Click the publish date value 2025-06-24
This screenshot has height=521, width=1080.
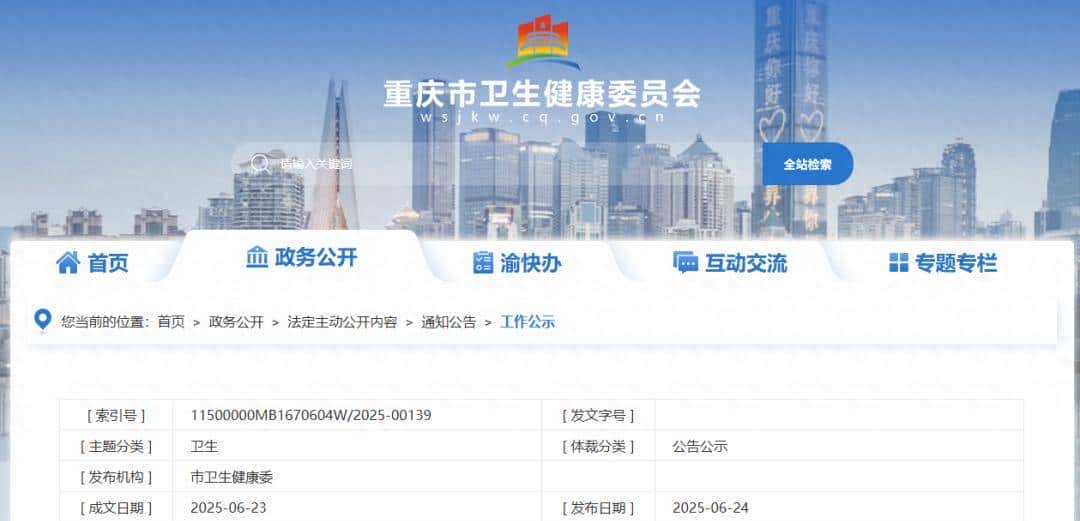point(710,508)
